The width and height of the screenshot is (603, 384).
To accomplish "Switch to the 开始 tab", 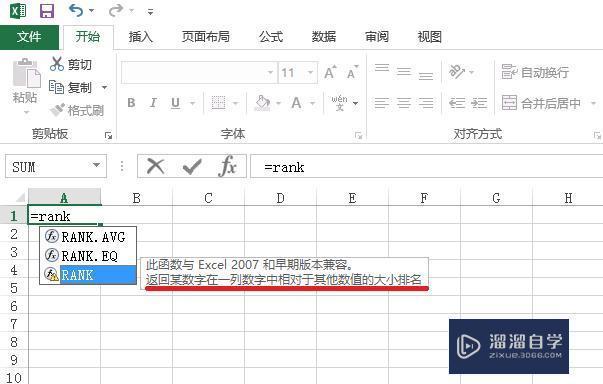I will 88,37.
